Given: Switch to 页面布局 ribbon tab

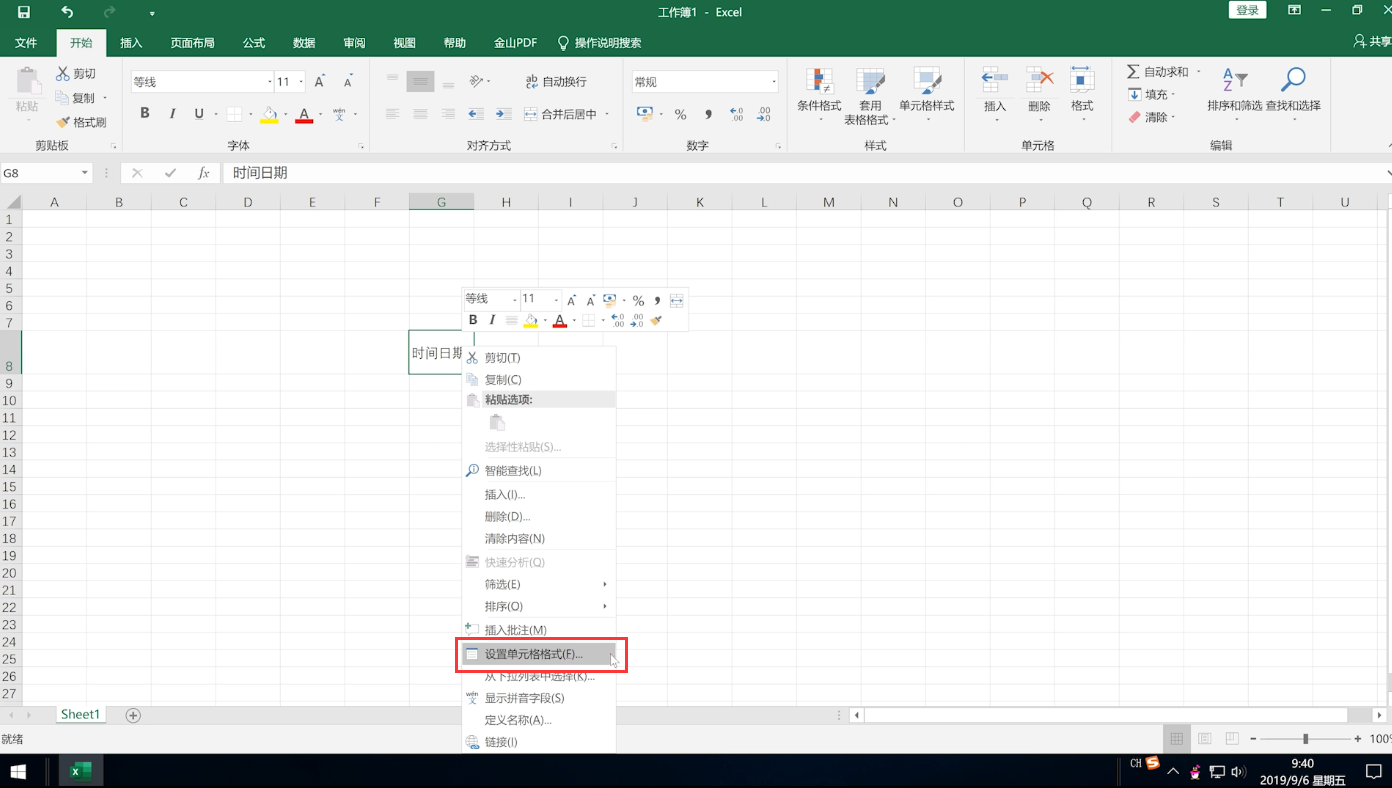Looking at the screenshot, I should tap(192, 43).
